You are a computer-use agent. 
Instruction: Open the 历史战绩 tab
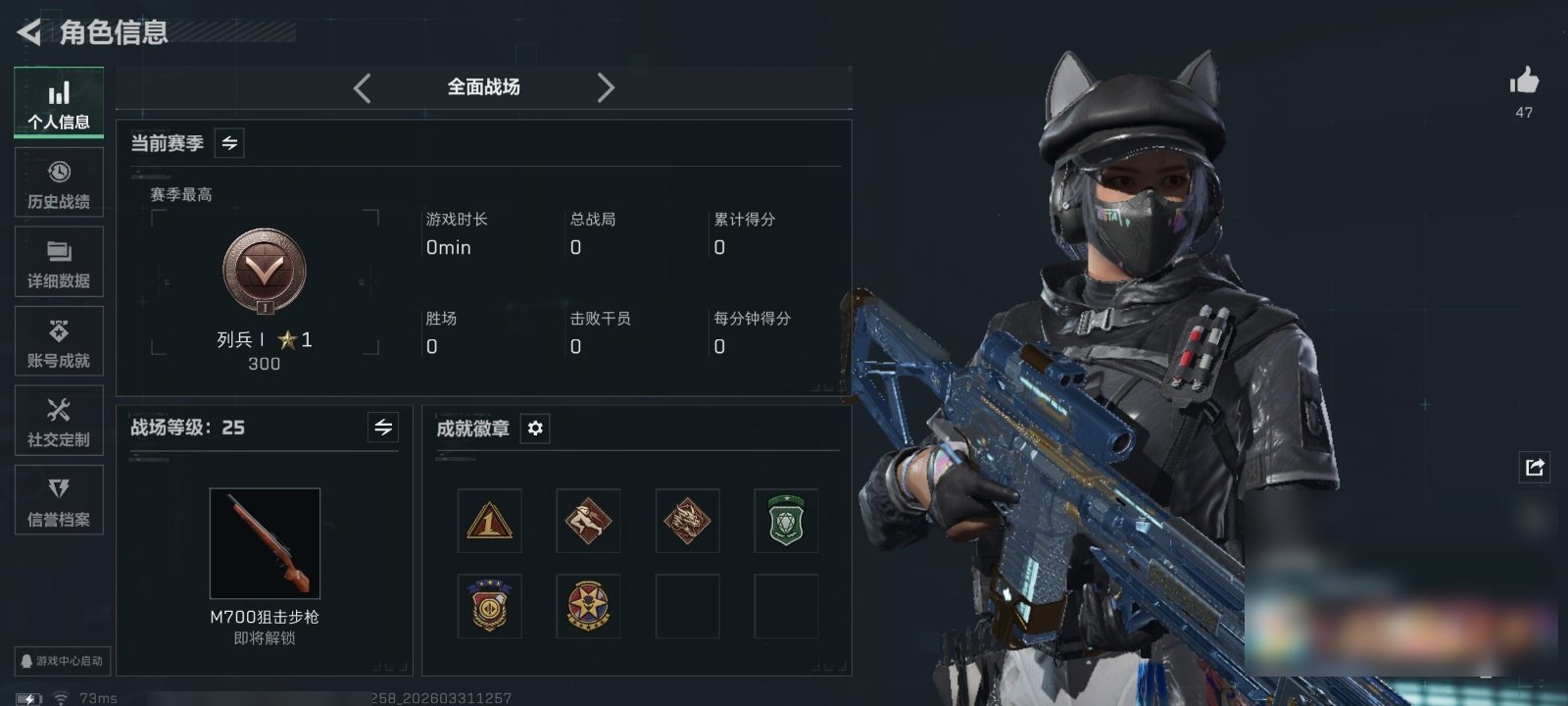(x=59, y=183)
